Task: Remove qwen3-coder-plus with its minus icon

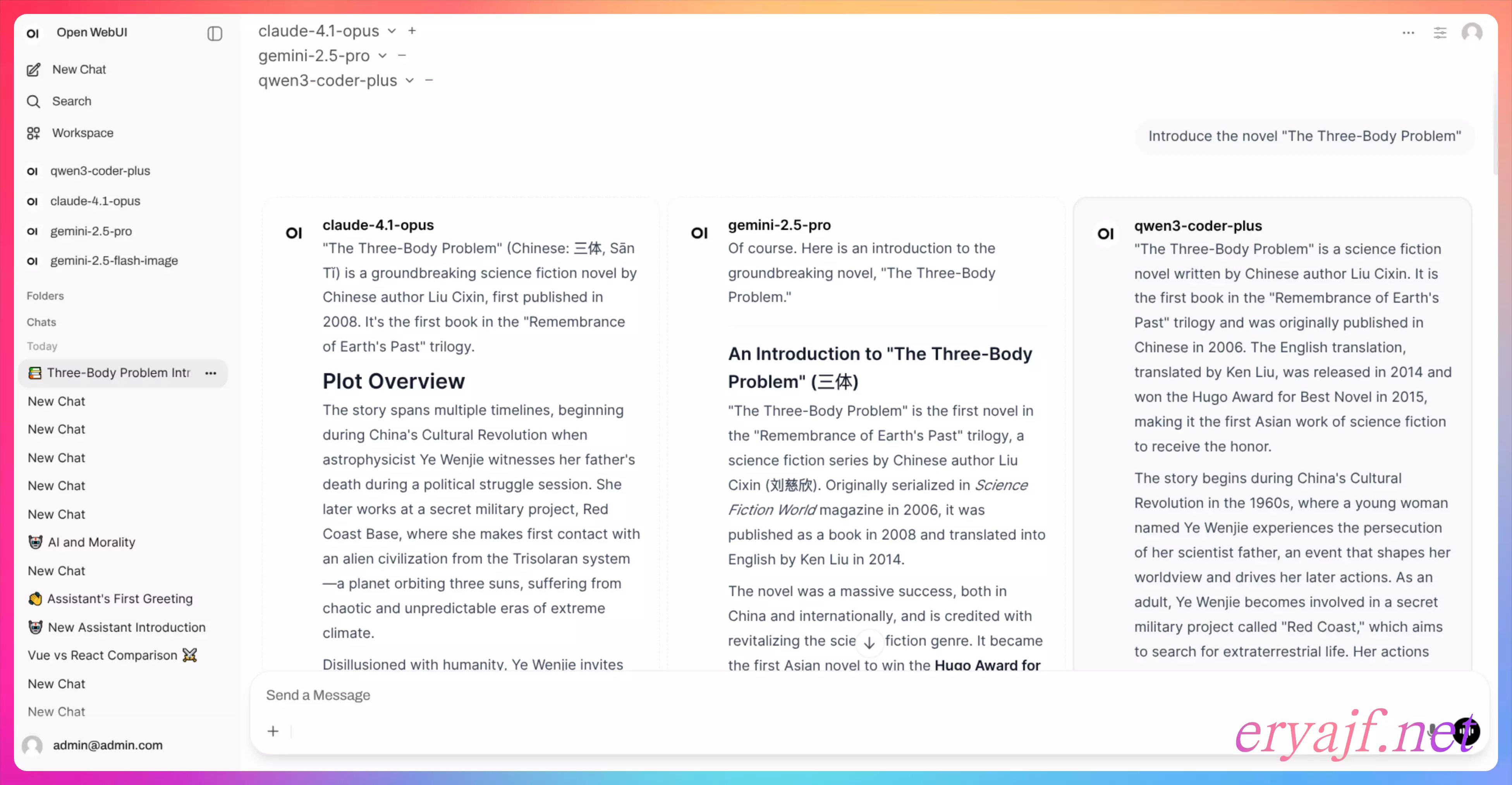Action: coord(429,81)
